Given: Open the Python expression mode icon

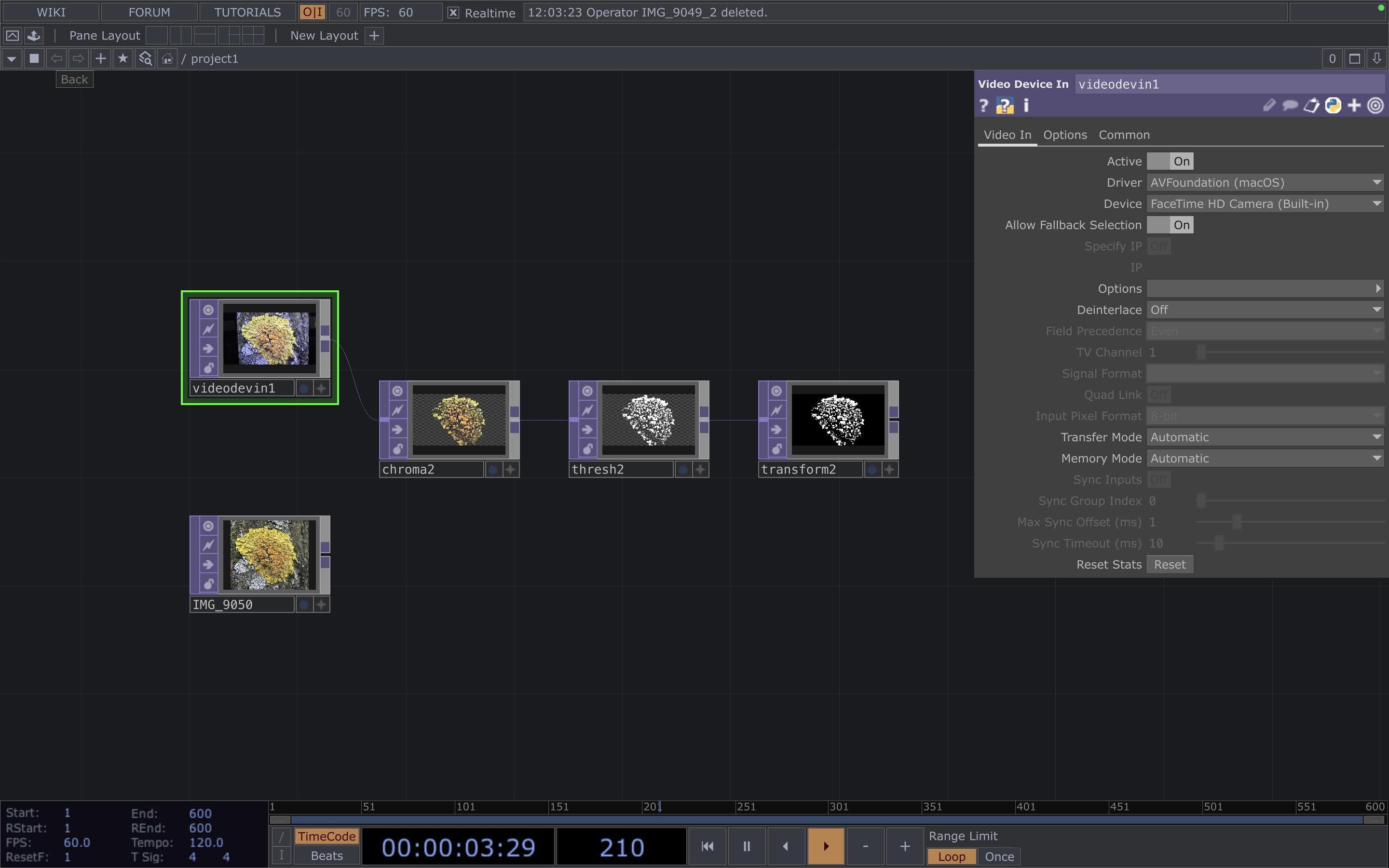Looking at the screenshot, I should 1333,105.
